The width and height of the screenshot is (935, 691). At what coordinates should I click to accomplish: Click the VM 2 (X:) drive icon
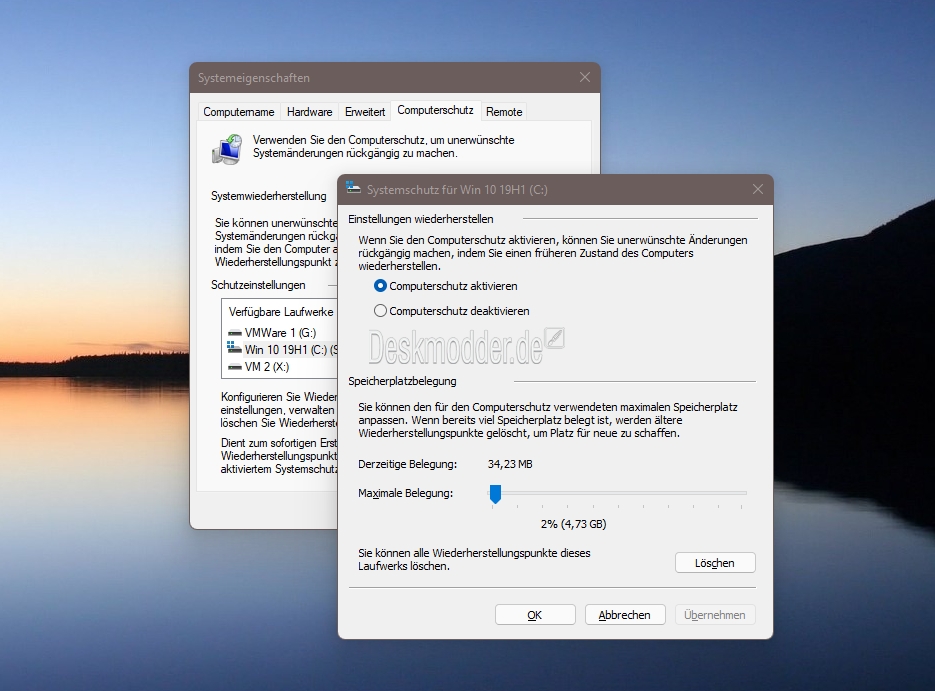pos(234,367)
